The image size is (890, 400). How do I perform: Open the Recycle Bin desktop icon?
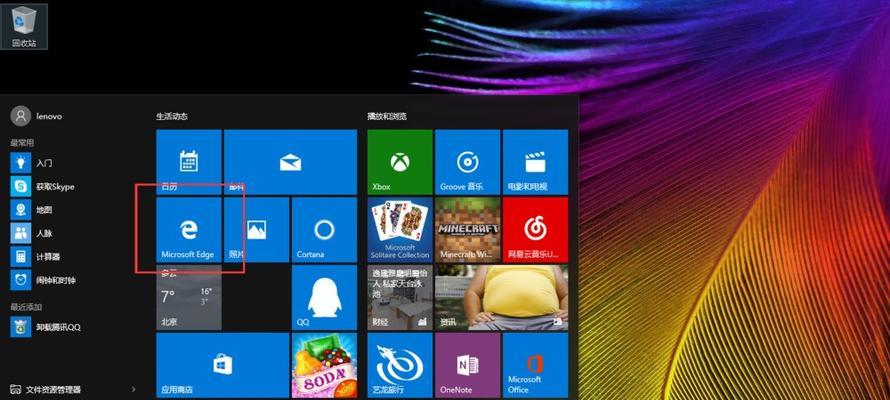point(24,26)
